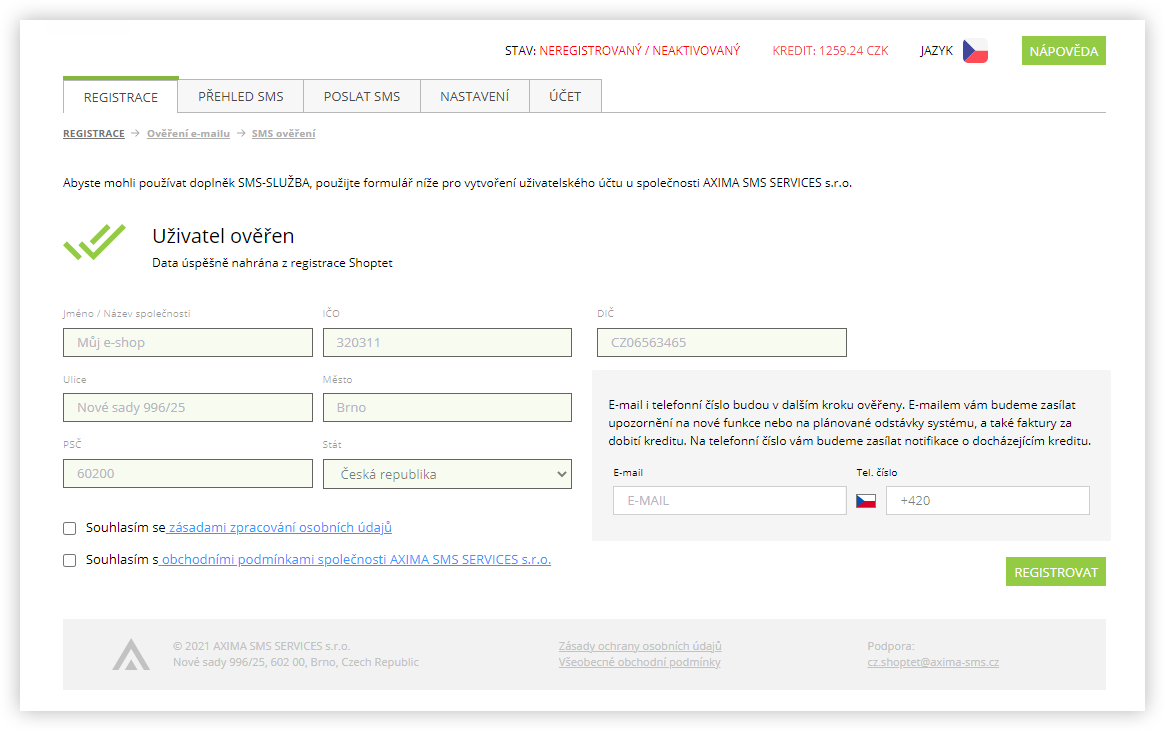Go to the NASTAVENÍ tab
Screen dimensions: 1165x731
tap(475, 97)
